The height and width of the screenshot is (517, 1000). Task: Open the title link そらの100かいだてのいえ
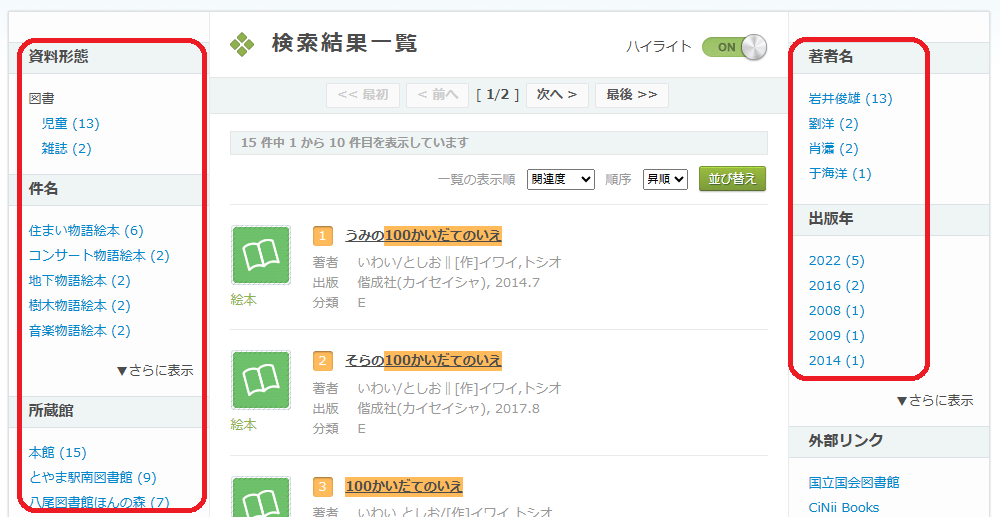(x=423, y=360)
